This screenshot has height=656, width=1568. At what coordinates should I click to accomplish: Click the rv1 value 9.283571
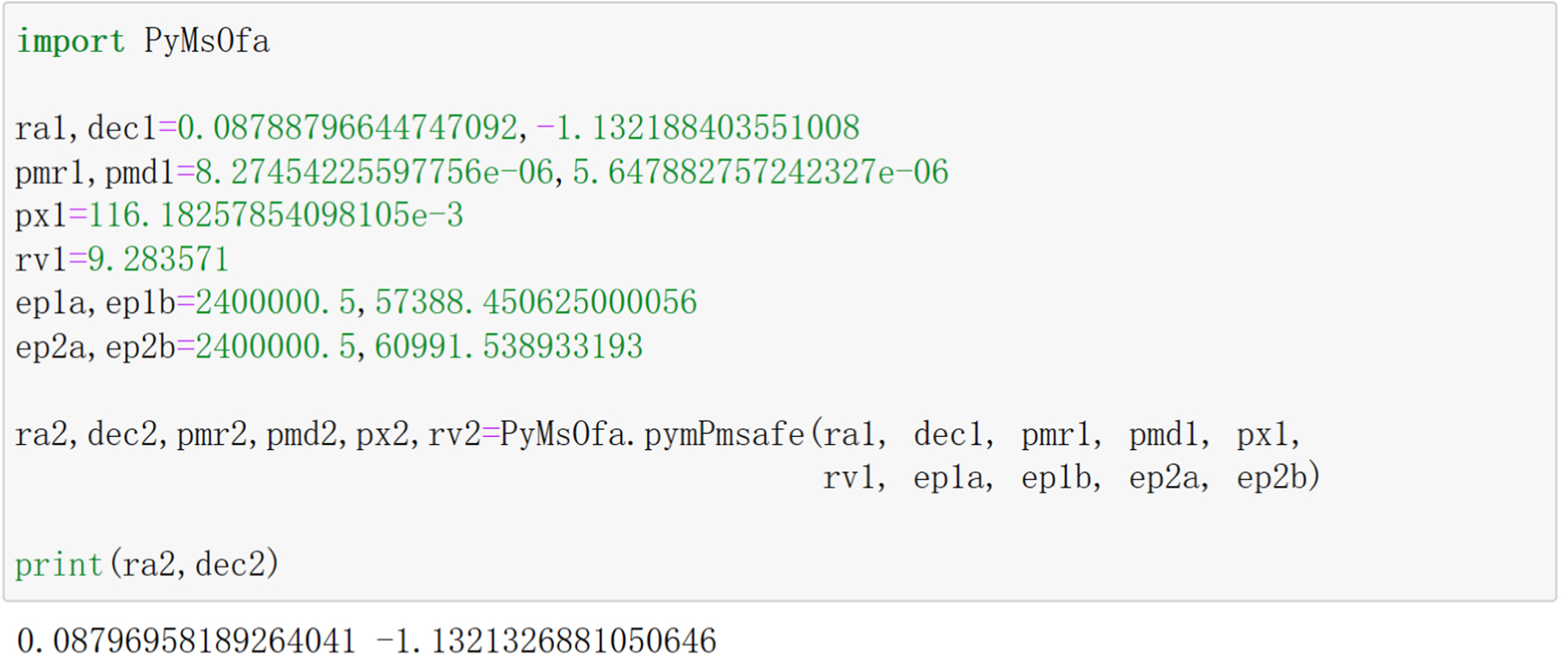[x=159, y=259]
